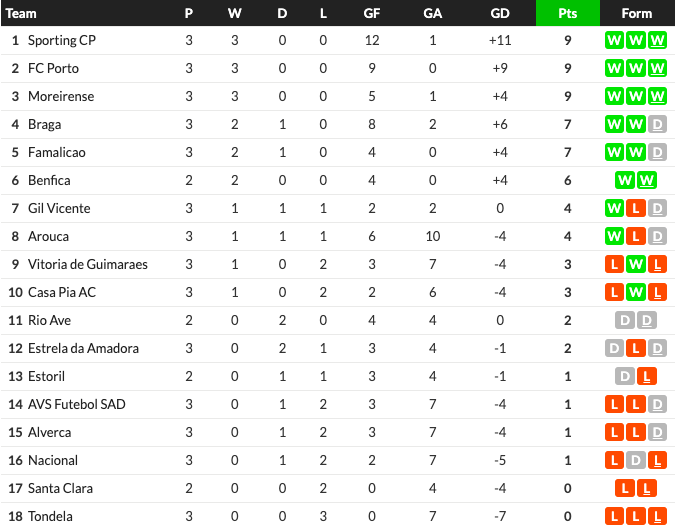
Task: Click Vitoria de Guimaraes green W badge
Action: pyautogui.click(x=635, y=265)
